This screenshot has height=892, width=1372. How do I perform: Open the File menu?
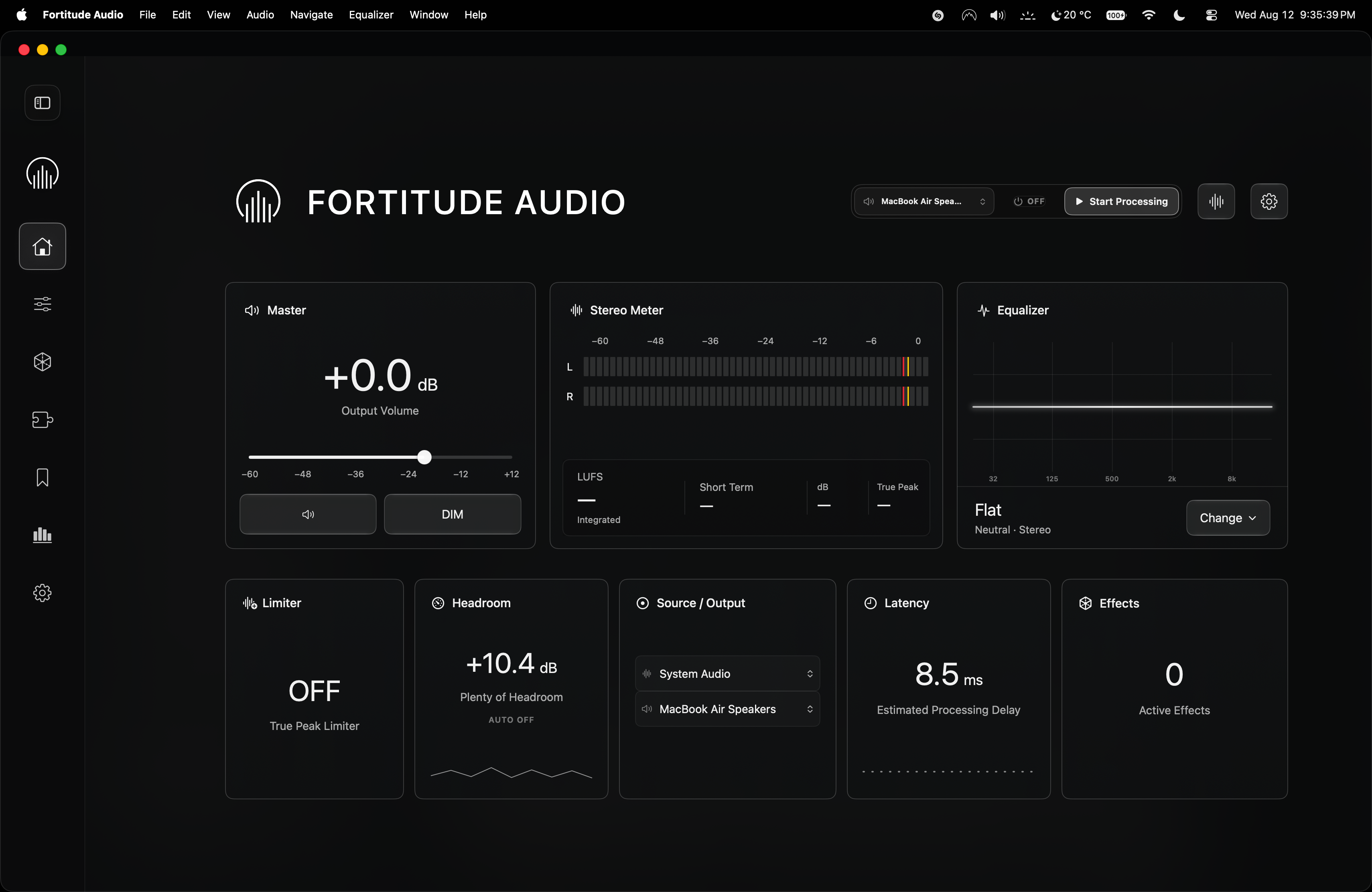tap(148, 15)
